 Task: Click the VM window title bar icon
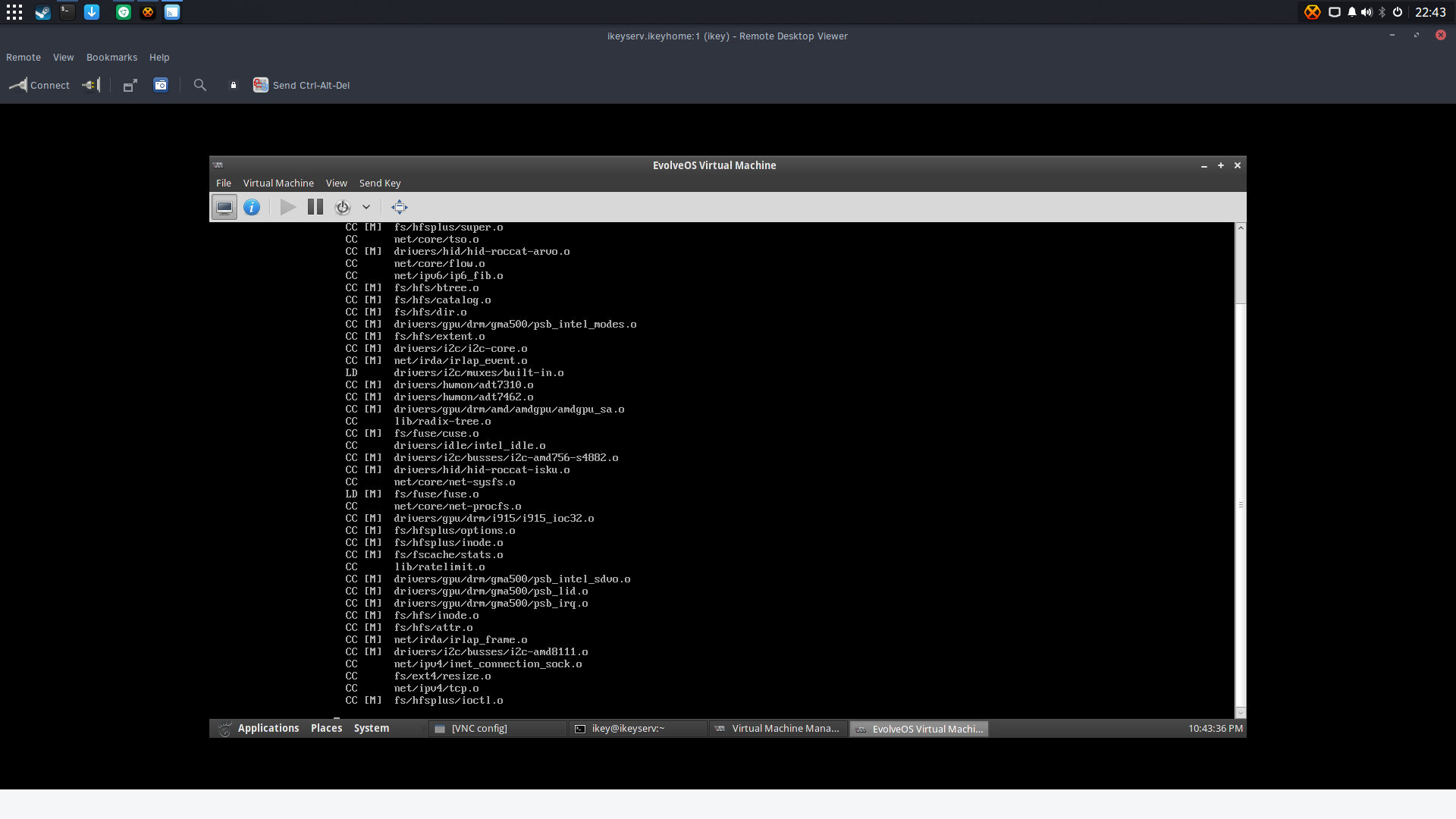[218, 165]
